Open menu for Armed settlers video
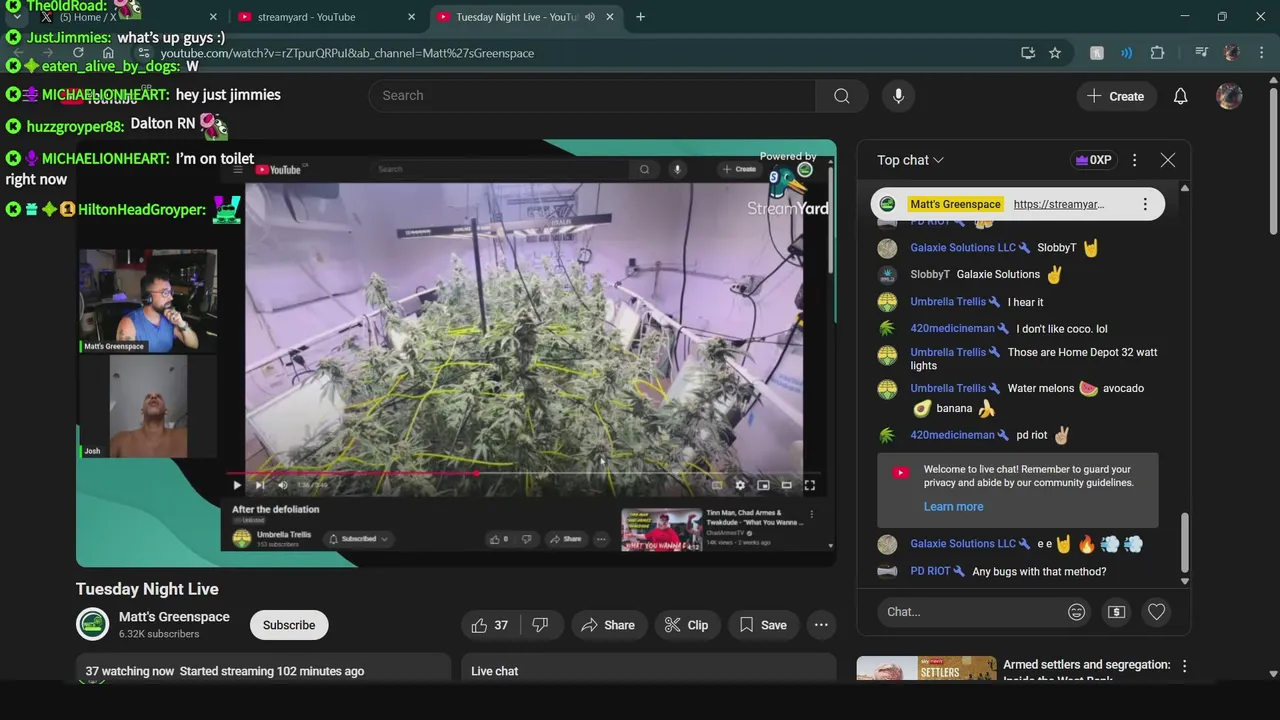 1185,666
